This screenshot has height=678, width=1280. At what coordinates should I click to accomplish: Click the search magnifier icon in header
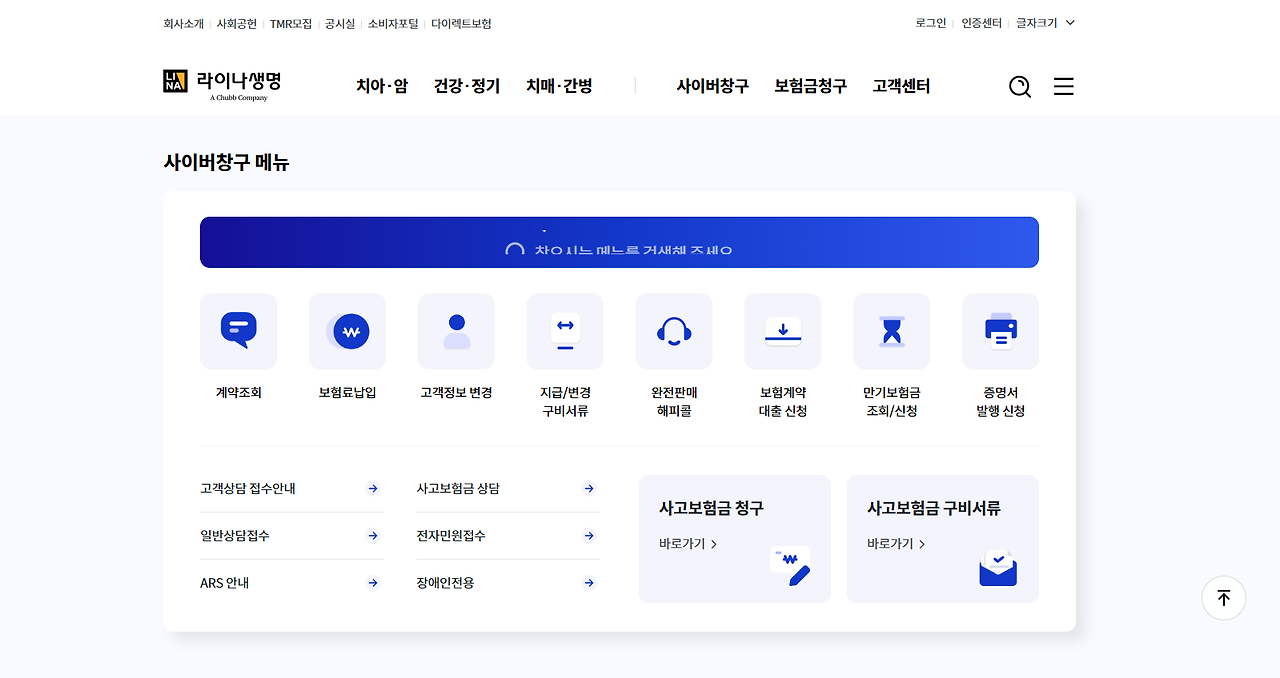click(x=1020, y=87)
